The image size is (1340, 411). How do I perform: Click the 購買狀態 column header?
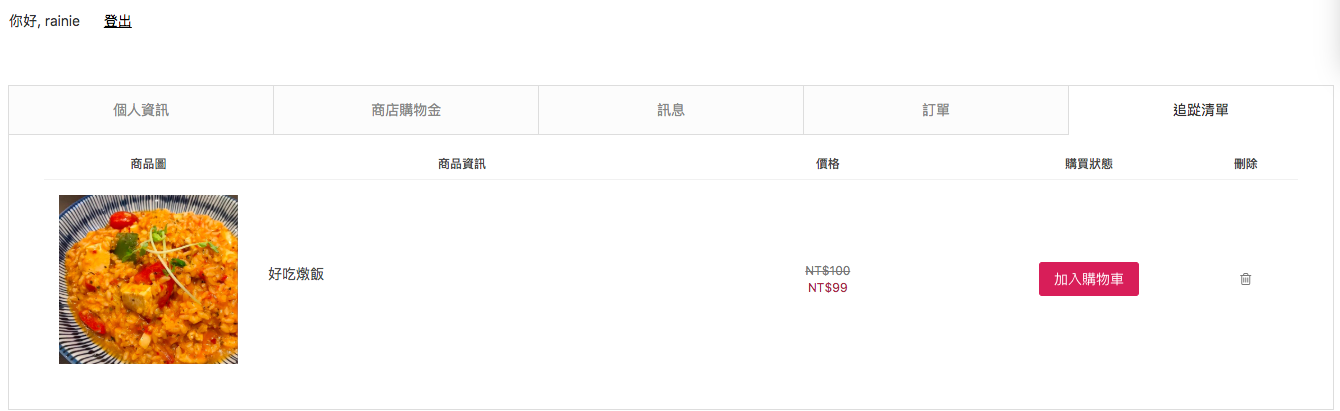click(1088, 164)
